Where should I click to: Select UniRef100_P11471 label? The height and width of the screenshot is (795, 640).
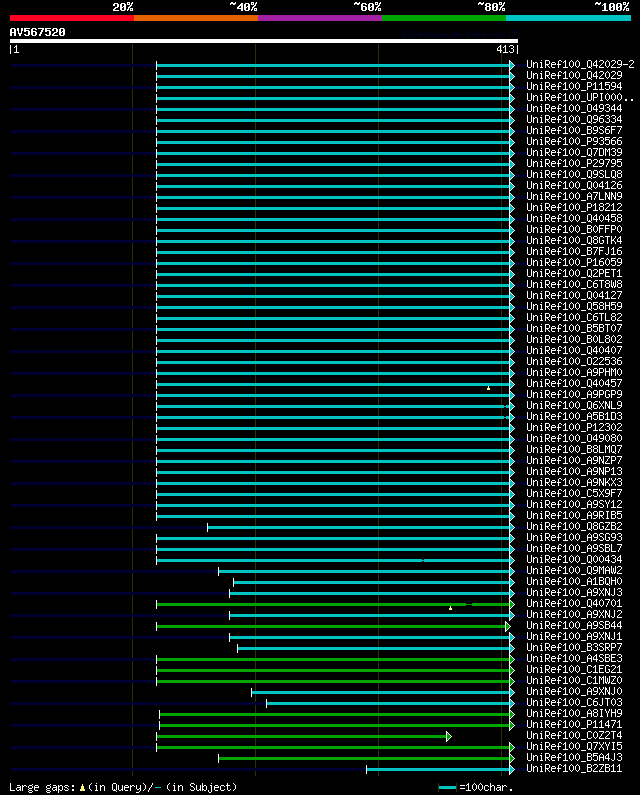(x=574, y=725)
